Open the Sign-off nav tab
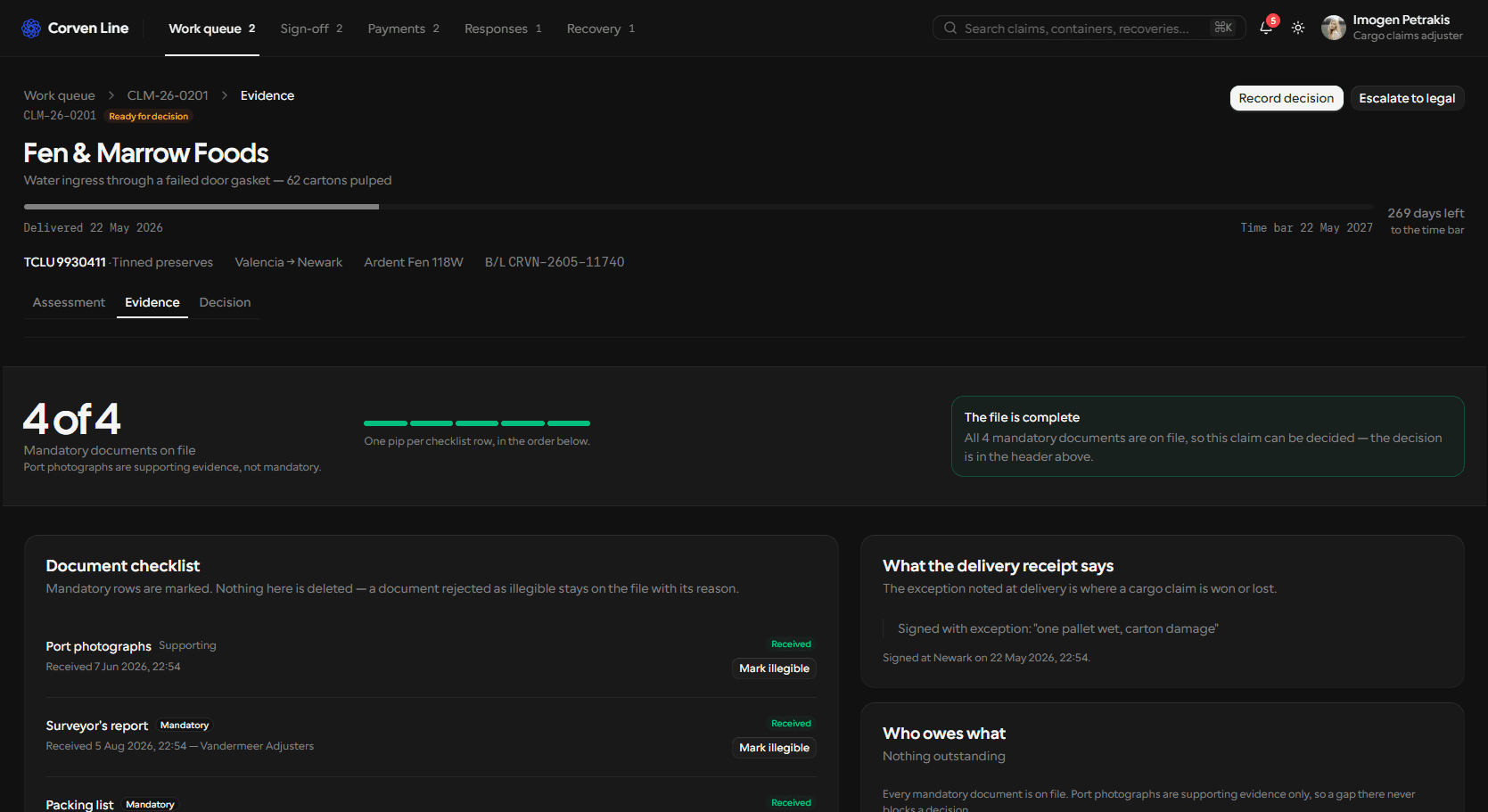This screenshot has height=812, width=1488. 311,29
